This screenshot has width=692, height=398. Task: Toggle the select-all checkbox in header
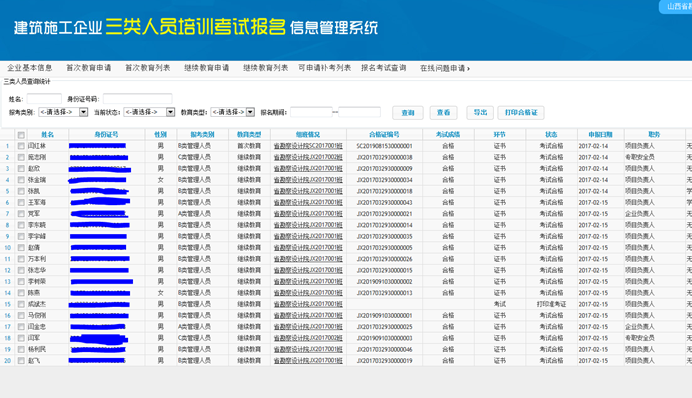click(21, 135)
